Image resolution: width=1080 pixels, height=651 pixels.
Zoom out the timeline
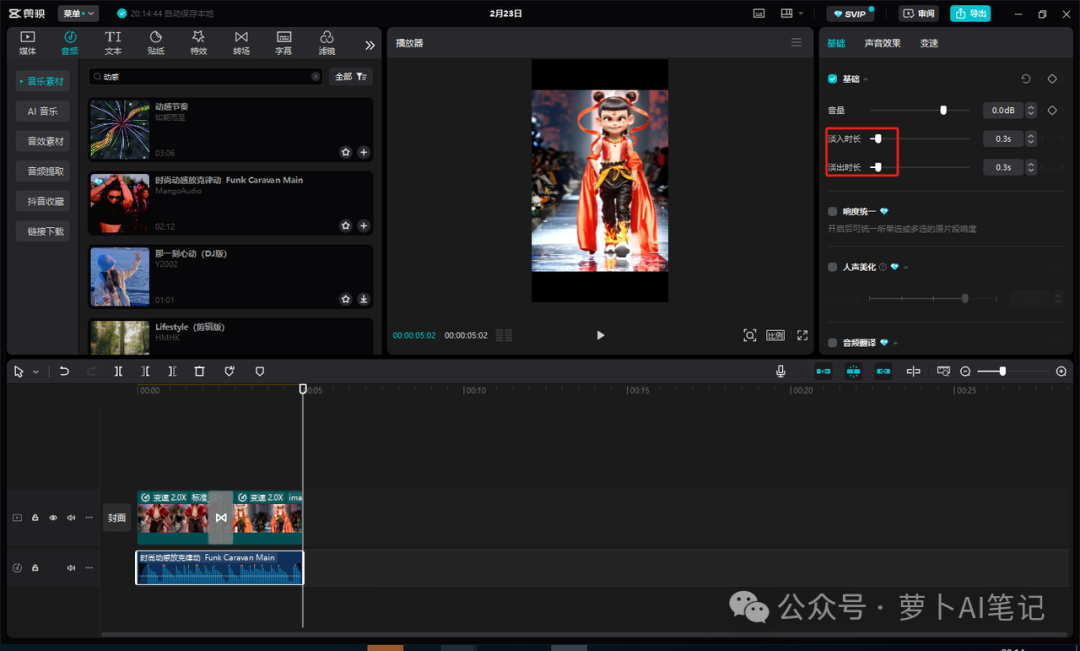965,371
